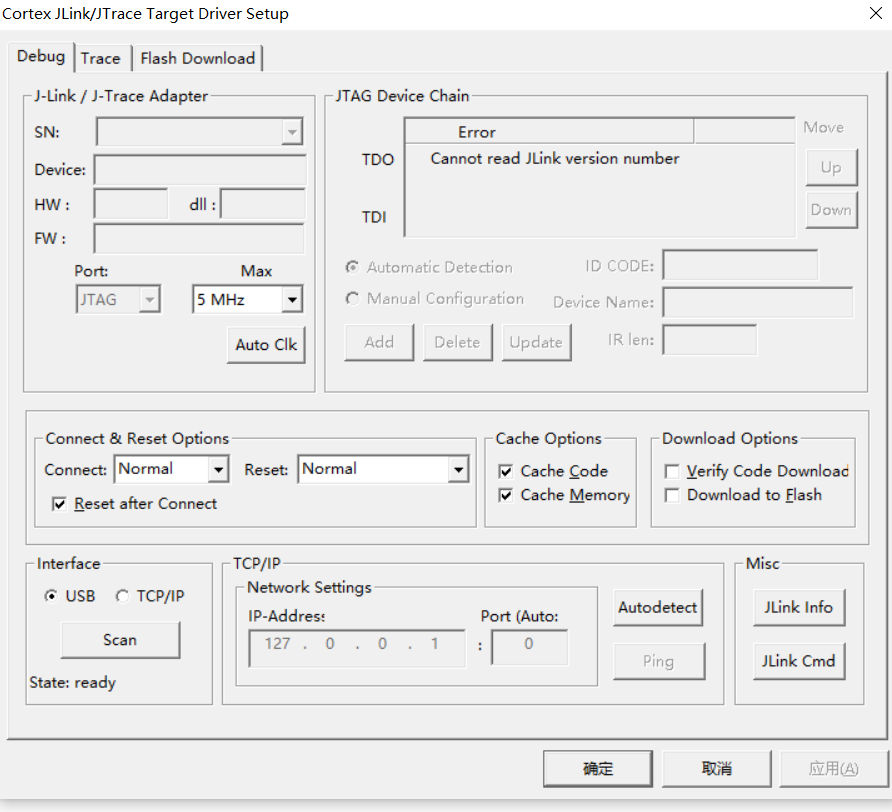Open the Flash Download tab
Screen dimensions: 892x812
(x=197, y=59)
